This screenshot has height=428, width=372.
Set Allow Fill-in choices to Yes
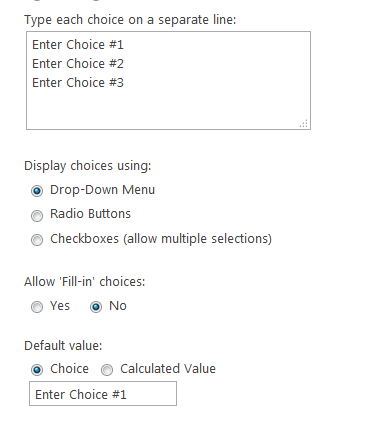click(x=37, y=307)
